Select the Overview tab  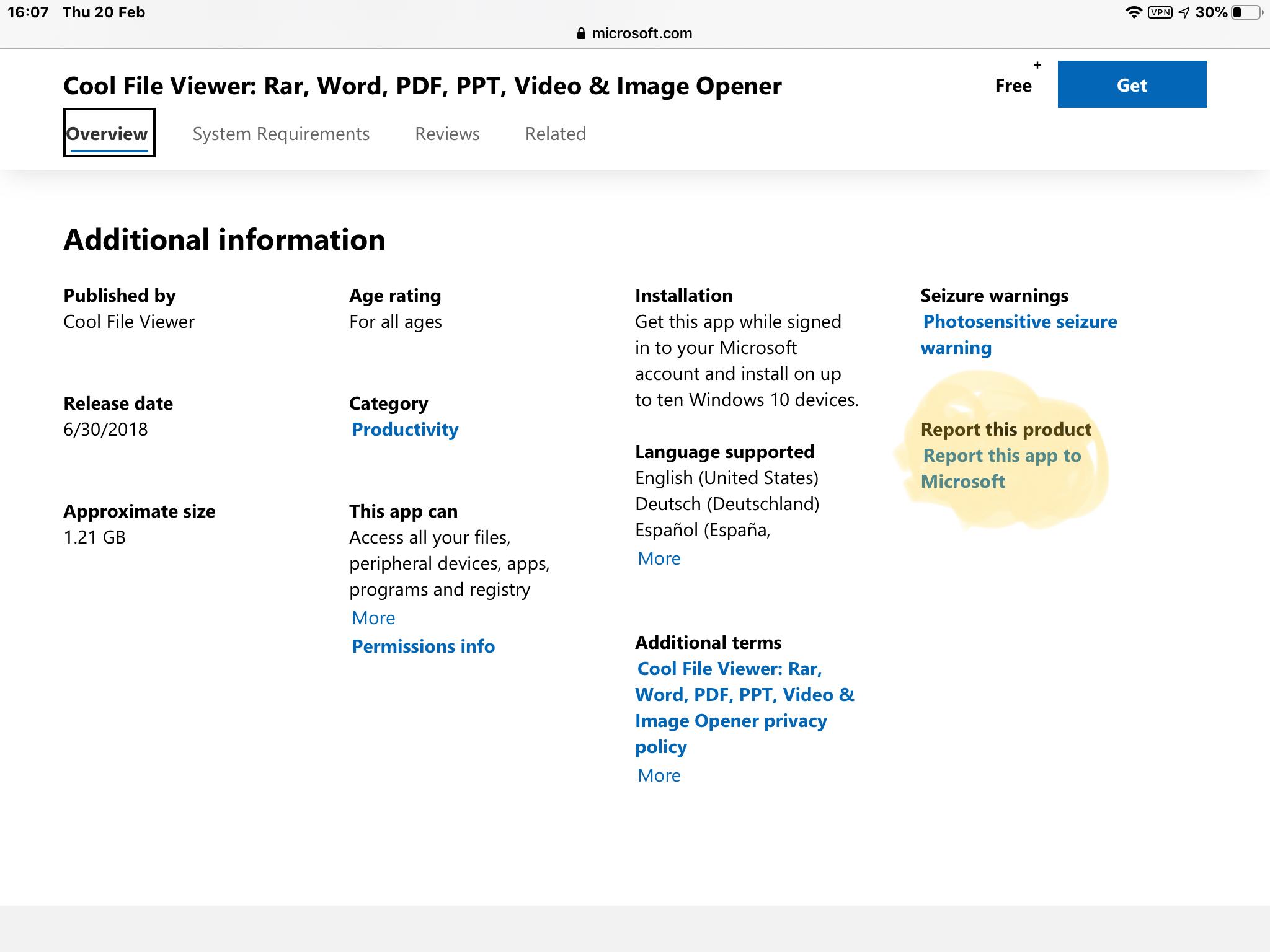pos(109,133)
